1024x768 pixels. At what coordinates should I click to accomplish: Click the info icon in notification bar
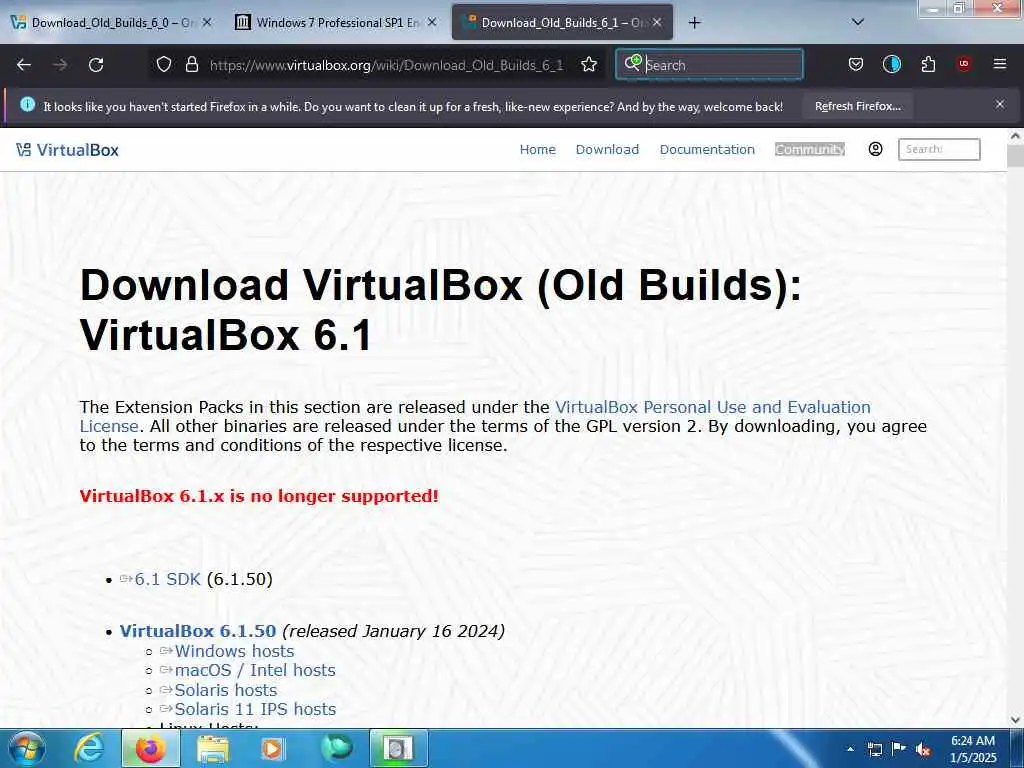coord(27,104)
